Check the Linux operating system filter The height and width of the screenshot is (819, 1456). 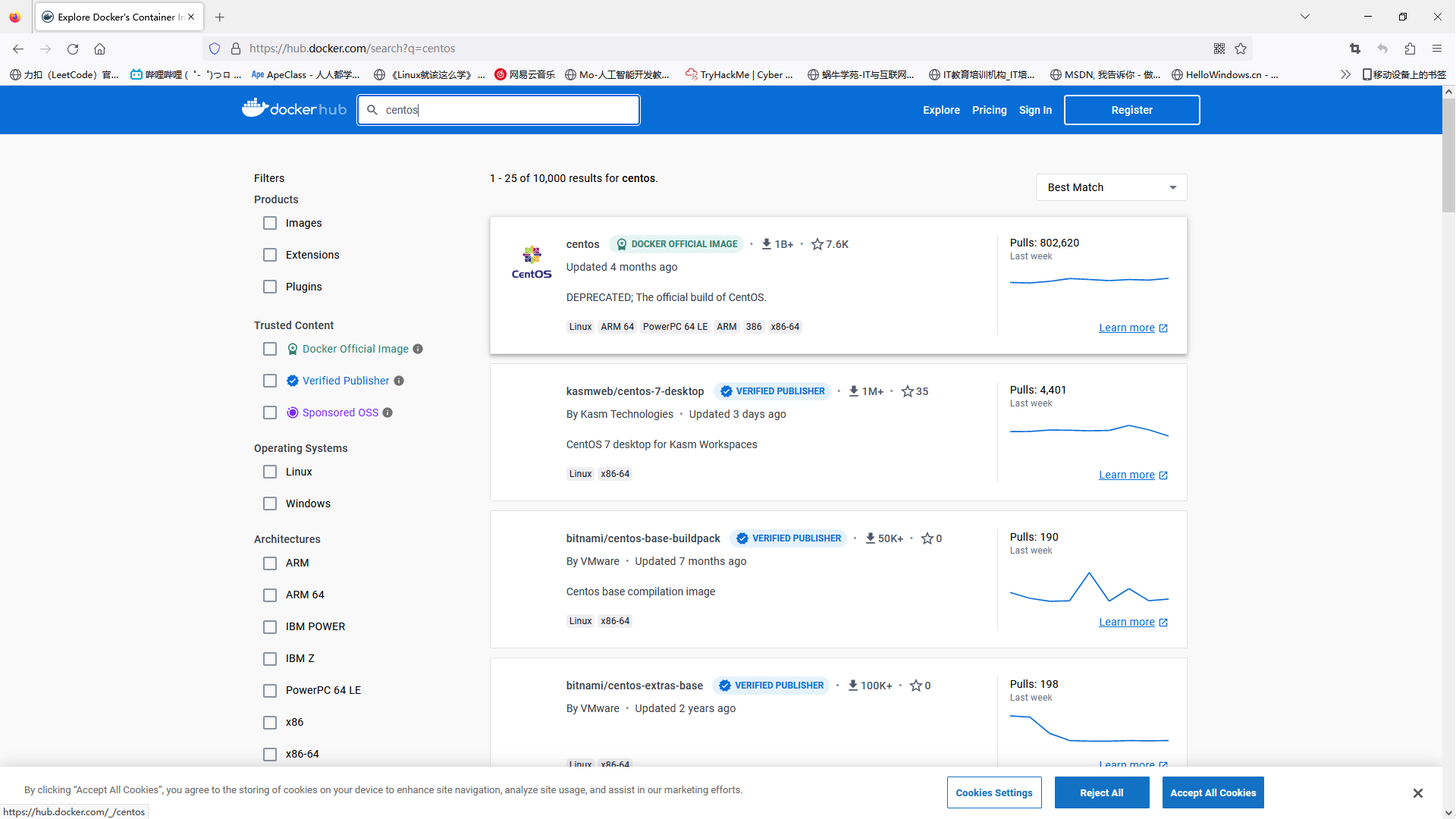(270, 472)
